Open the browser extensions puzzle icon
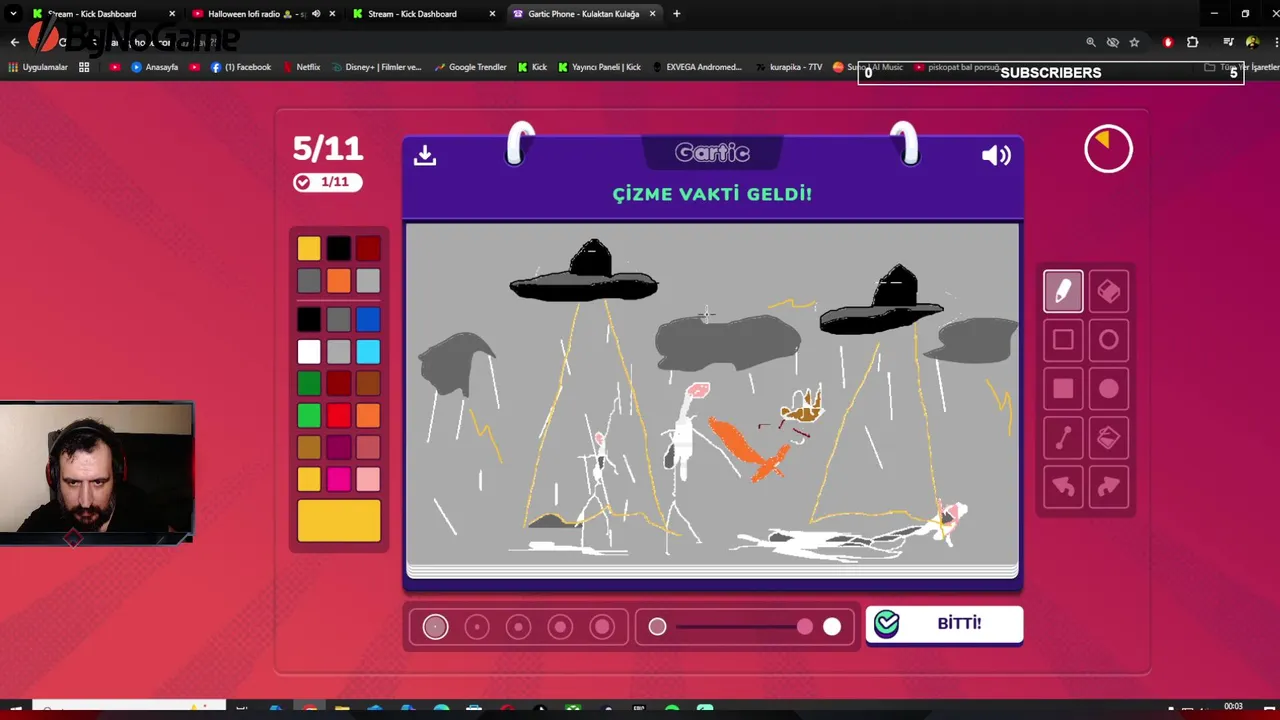 (x=1192, y=42)
